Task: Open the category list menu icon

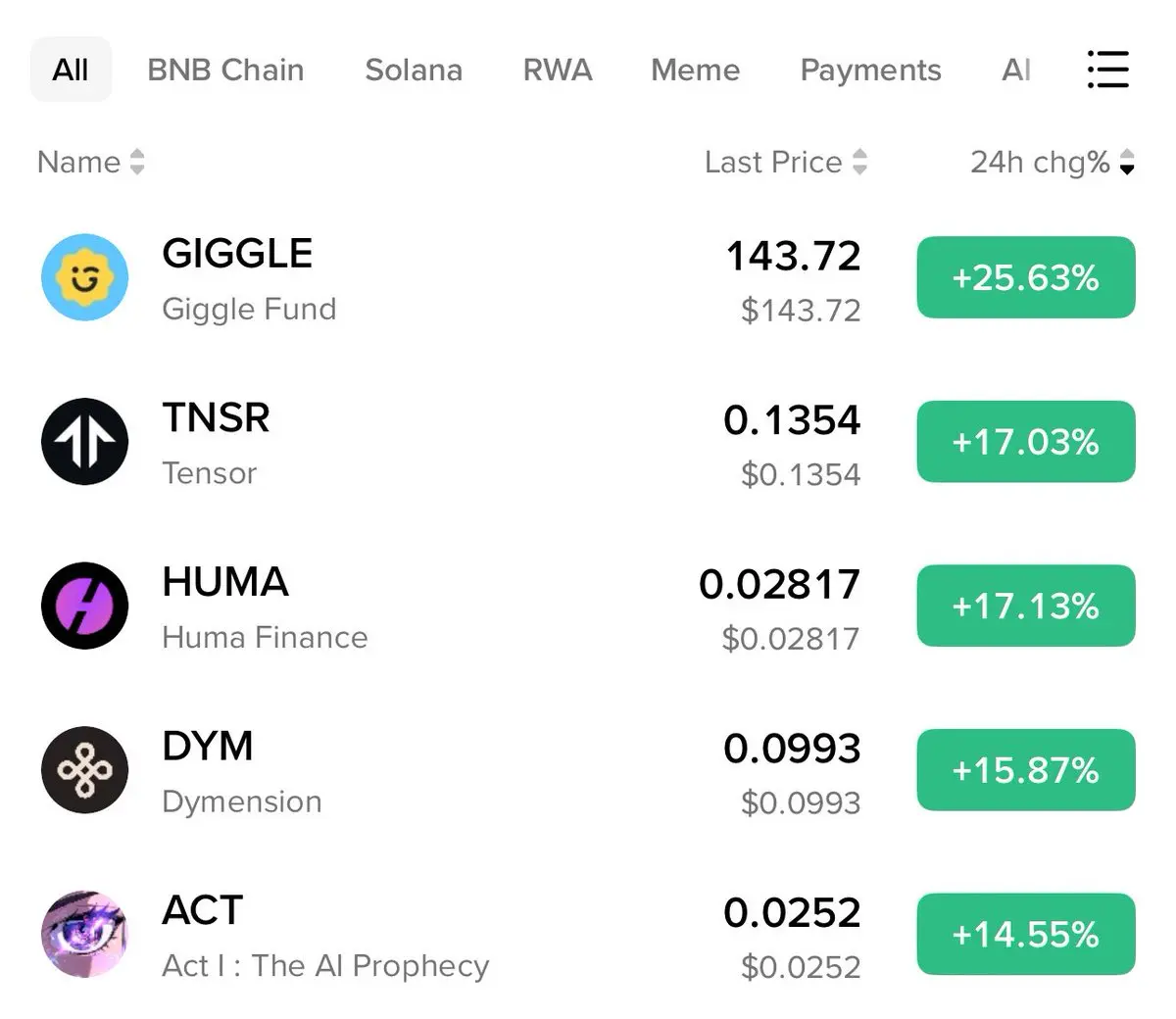Action: [1108, 70]
